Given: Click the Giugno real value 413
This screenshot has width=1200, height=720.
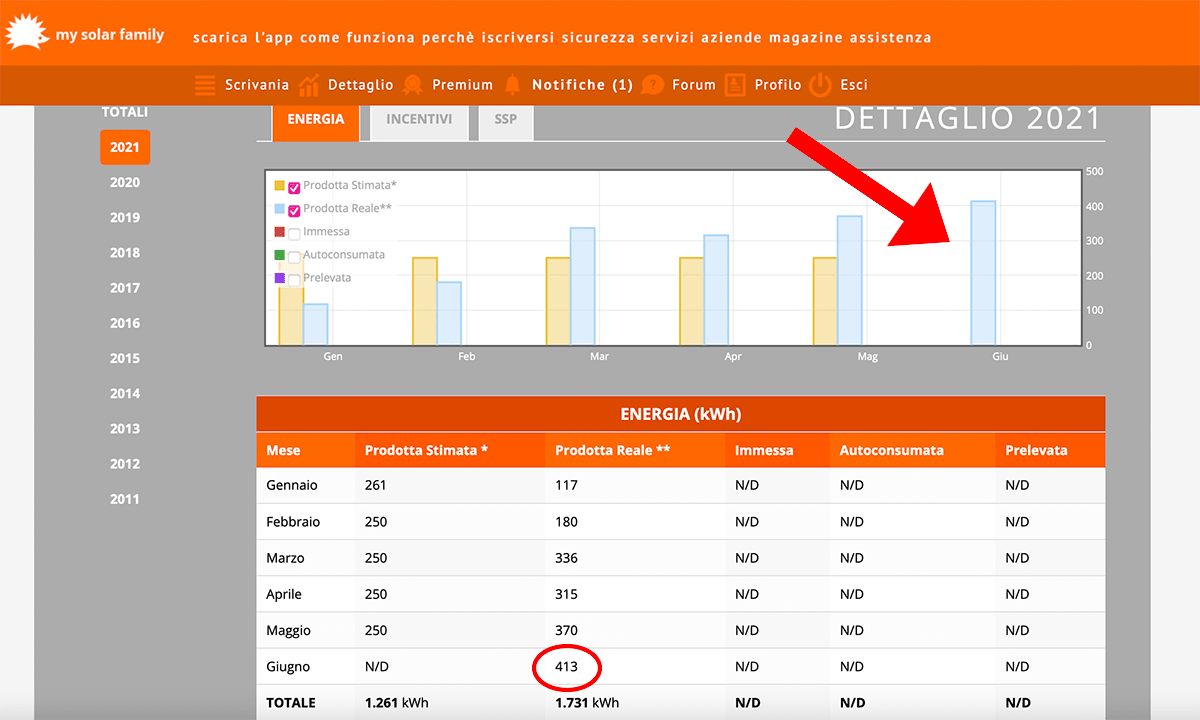Looking at the screenshot, I should click(x=566, y=666).
